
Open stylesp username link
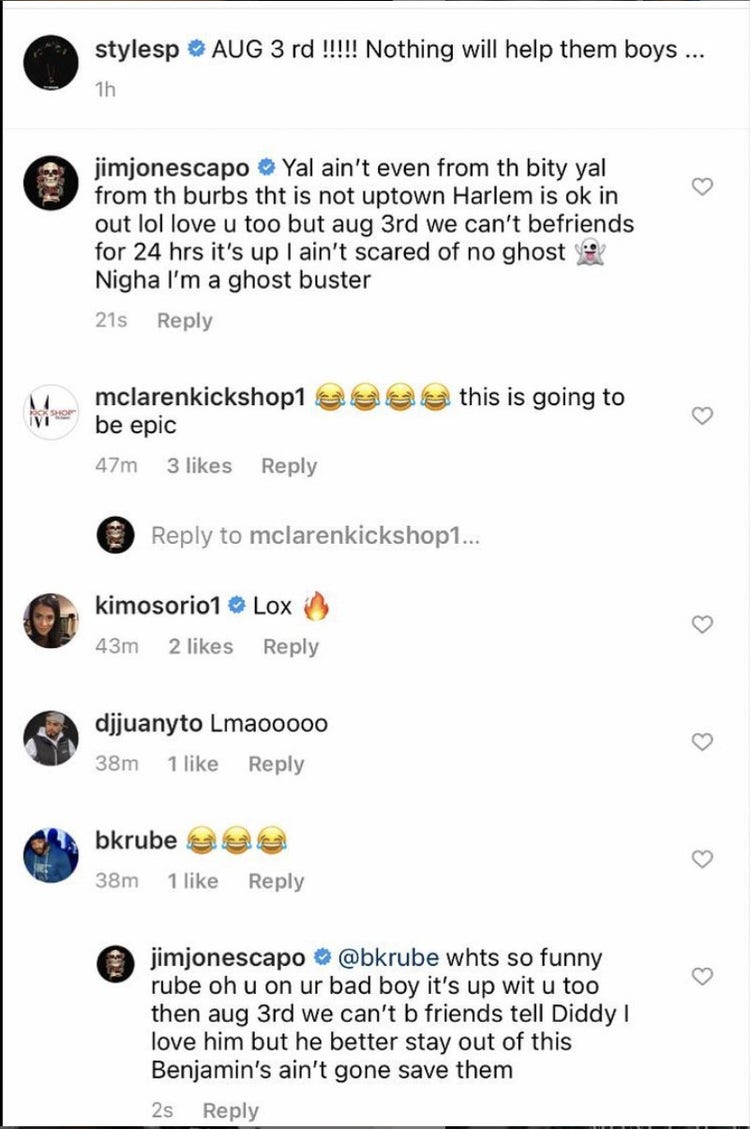pos(137,50)
